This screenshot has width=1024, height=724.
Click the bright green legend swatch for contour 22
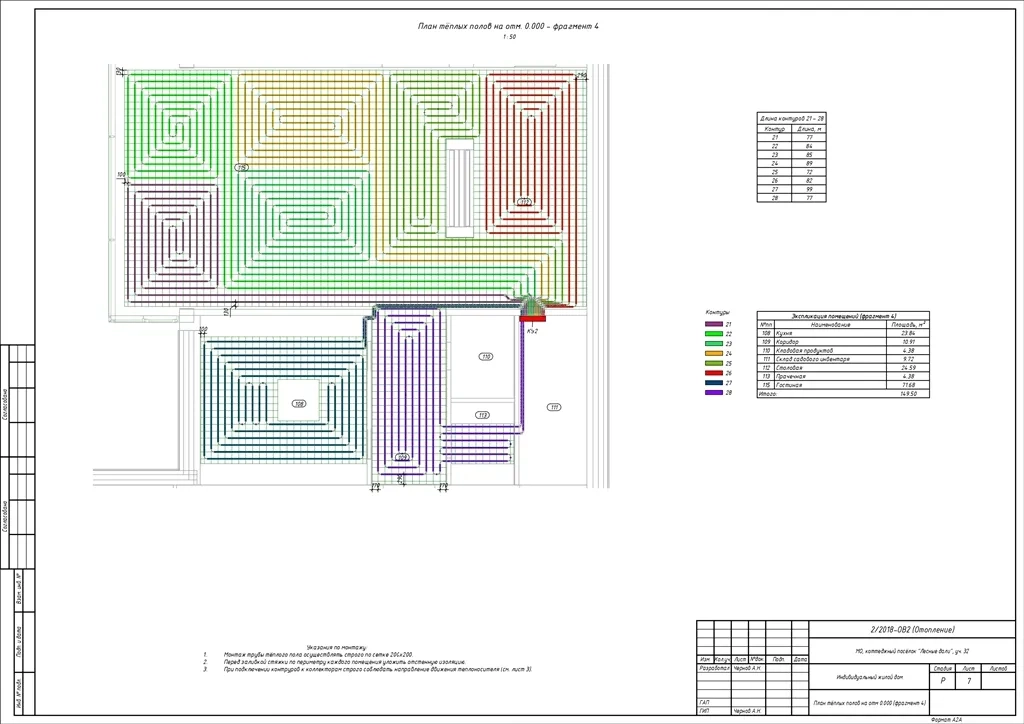click(x=713, y=334)
